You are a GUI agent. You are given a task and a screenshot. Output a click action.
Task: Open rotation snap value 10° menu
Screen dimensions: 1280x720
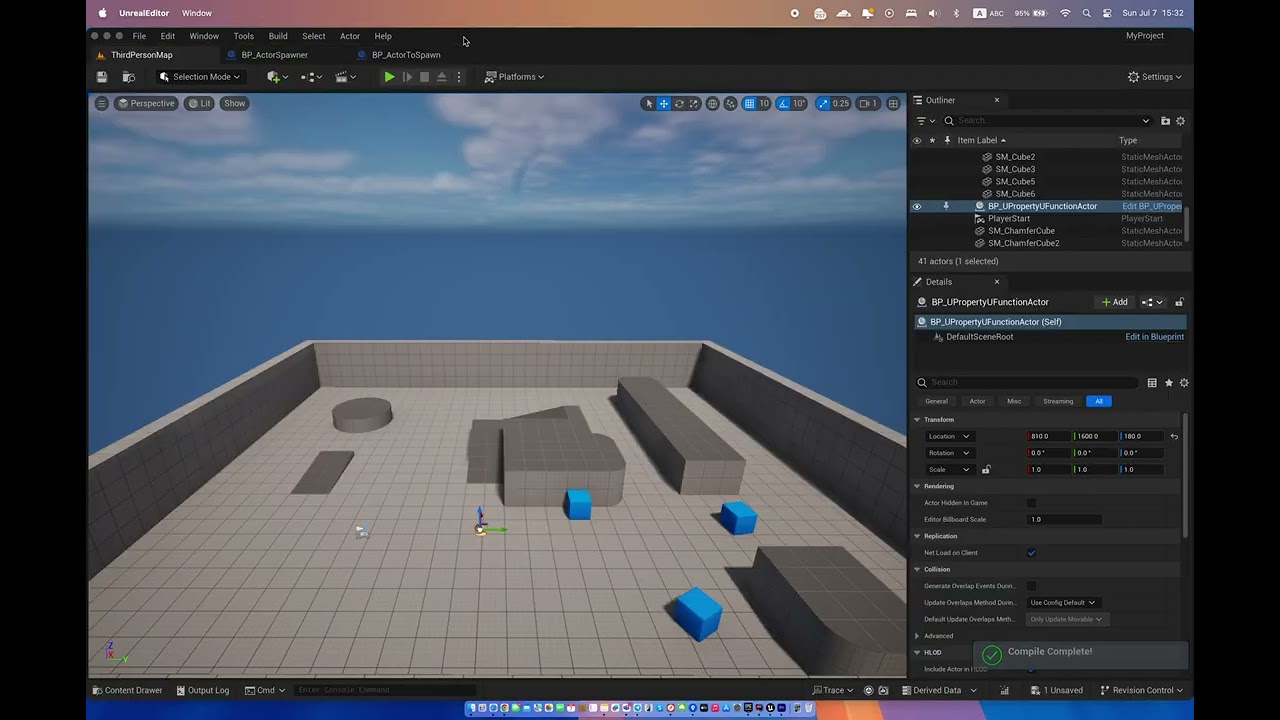tap(799, 103)
